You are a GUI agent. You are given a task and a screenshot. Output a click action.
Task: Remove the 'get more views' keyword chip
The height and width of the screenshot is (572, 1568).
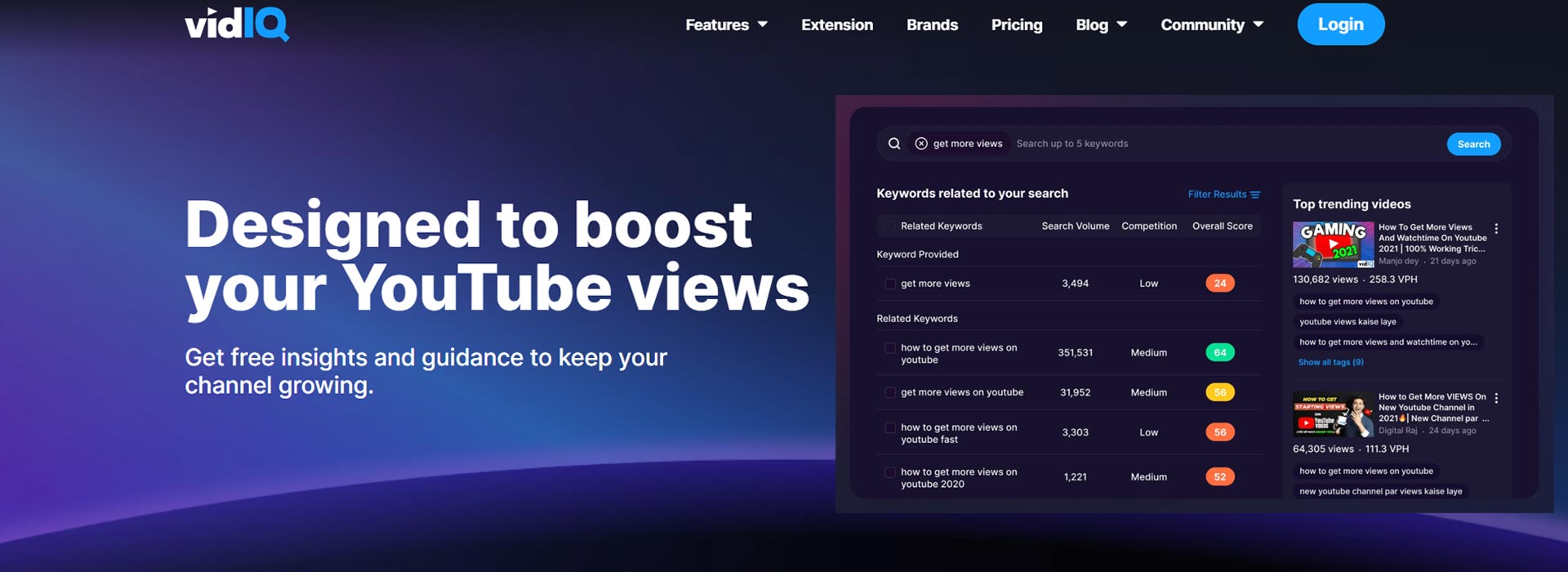click(921, 144)
